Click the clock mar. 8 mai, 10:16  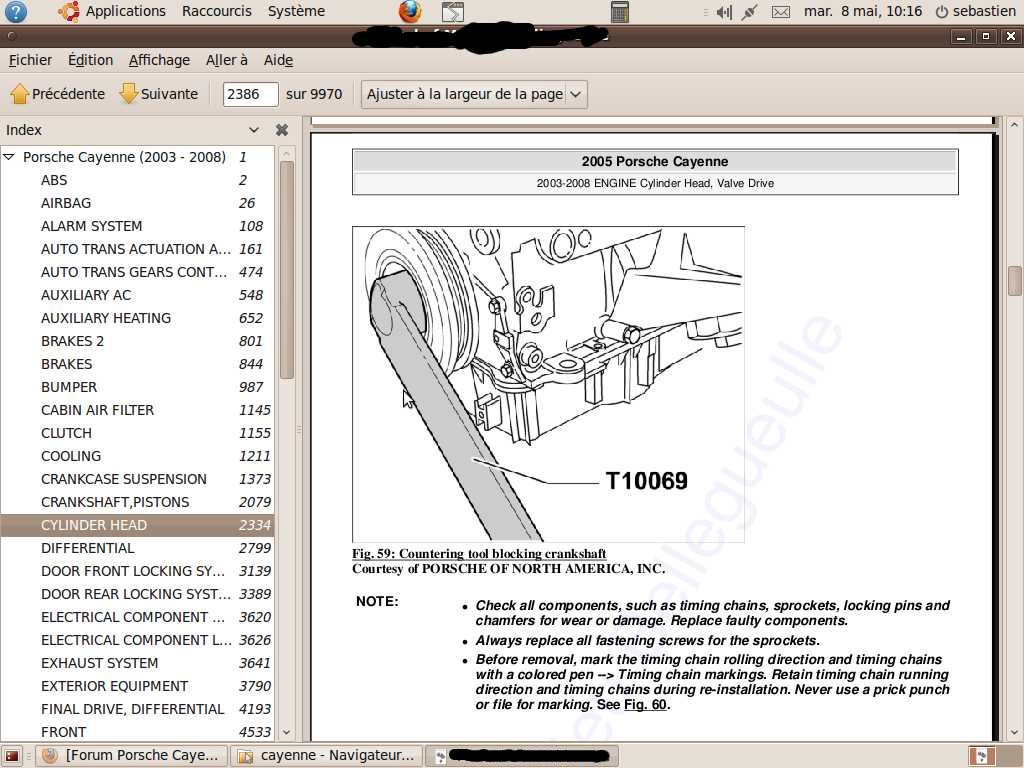[x=863, y=11]
